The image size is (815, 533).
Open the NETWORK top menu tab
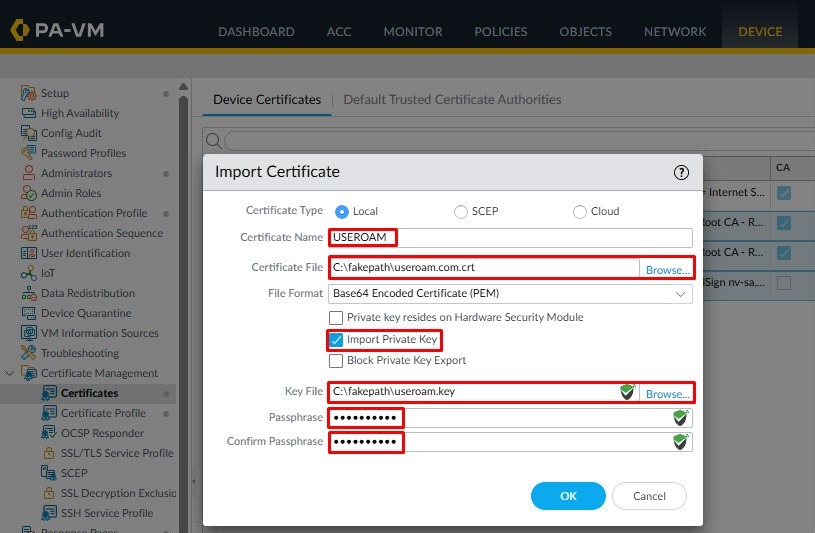pyautogui.click(x=675, y=32)
